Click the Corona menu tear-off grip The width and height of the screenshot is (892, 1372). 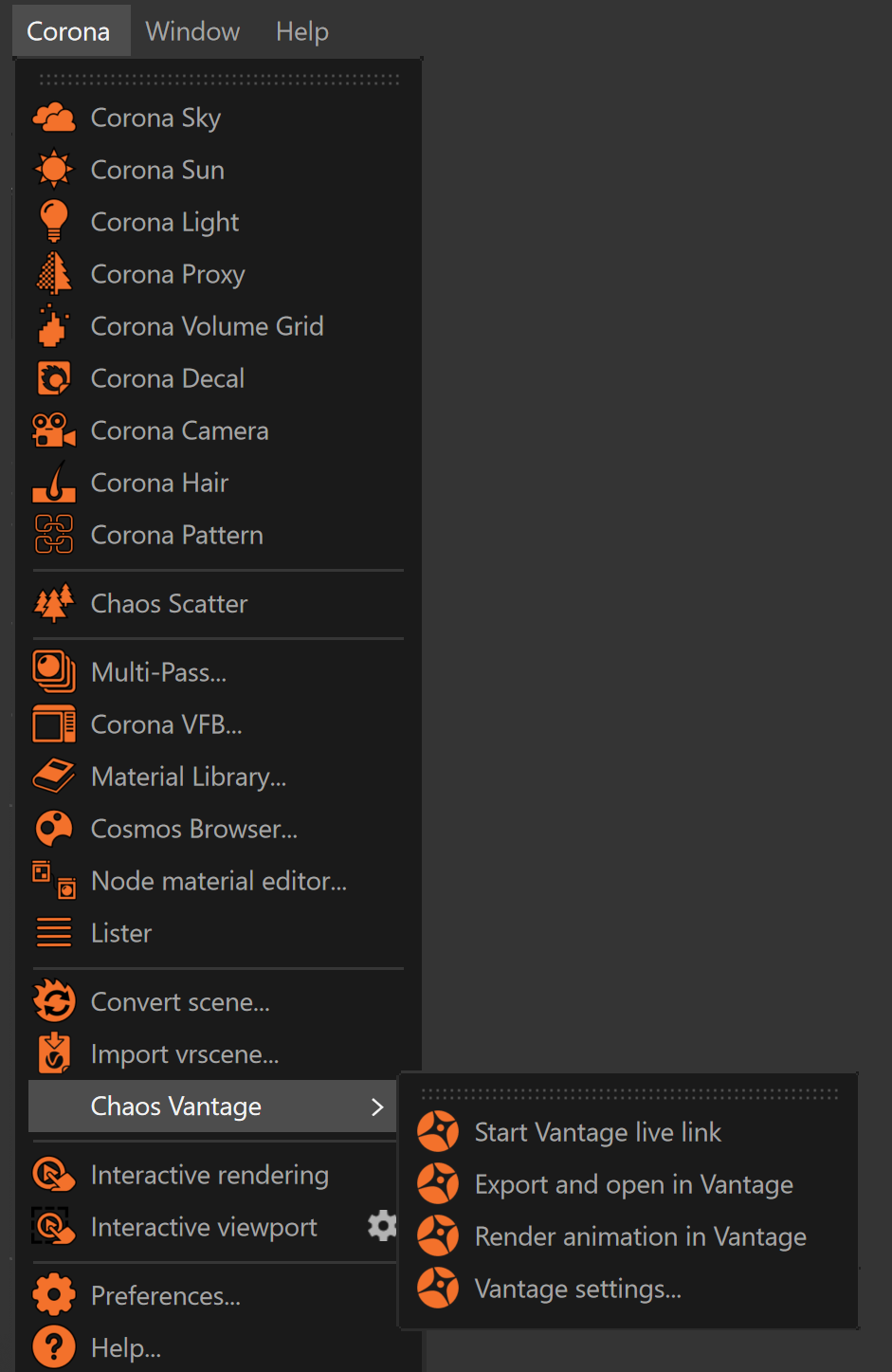219,80
